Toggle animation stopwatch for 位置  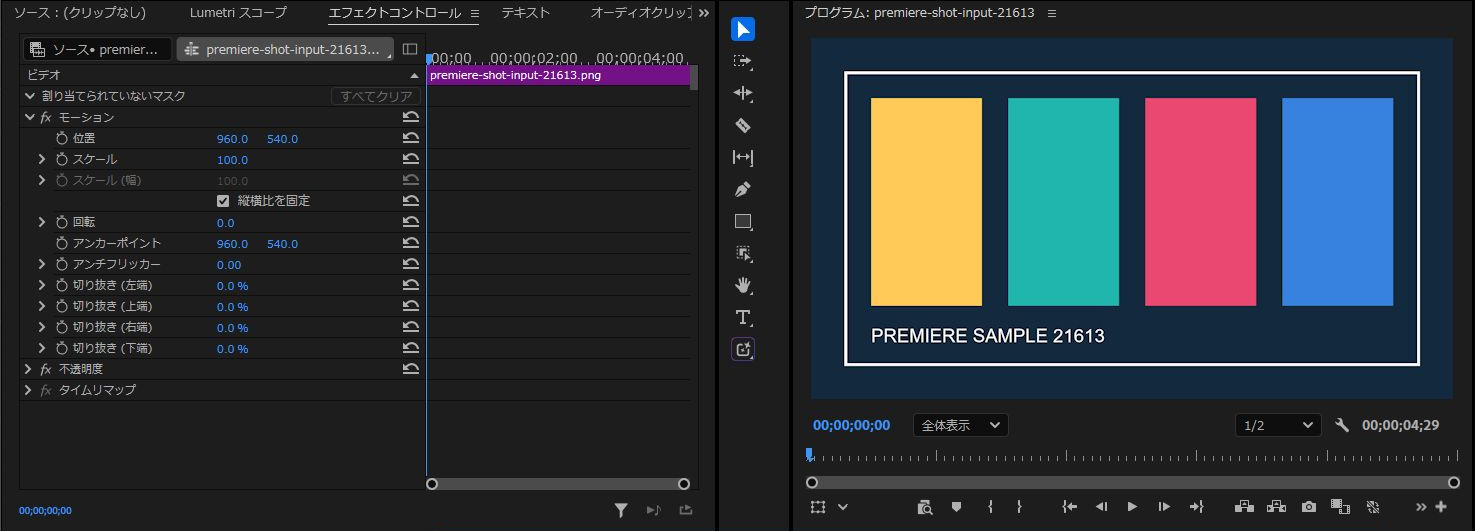click(x=61, y=139)
